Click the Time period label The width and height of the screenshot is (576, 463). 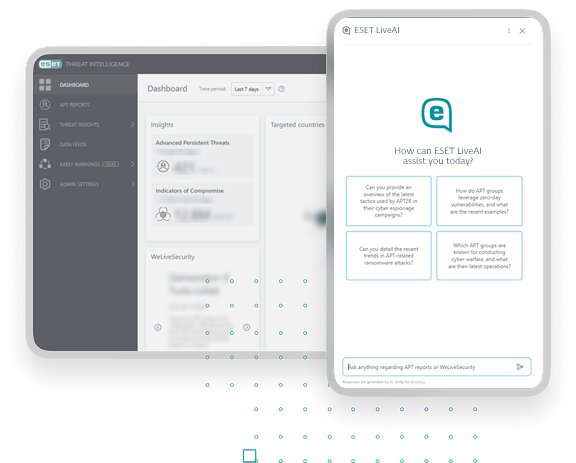212,89
